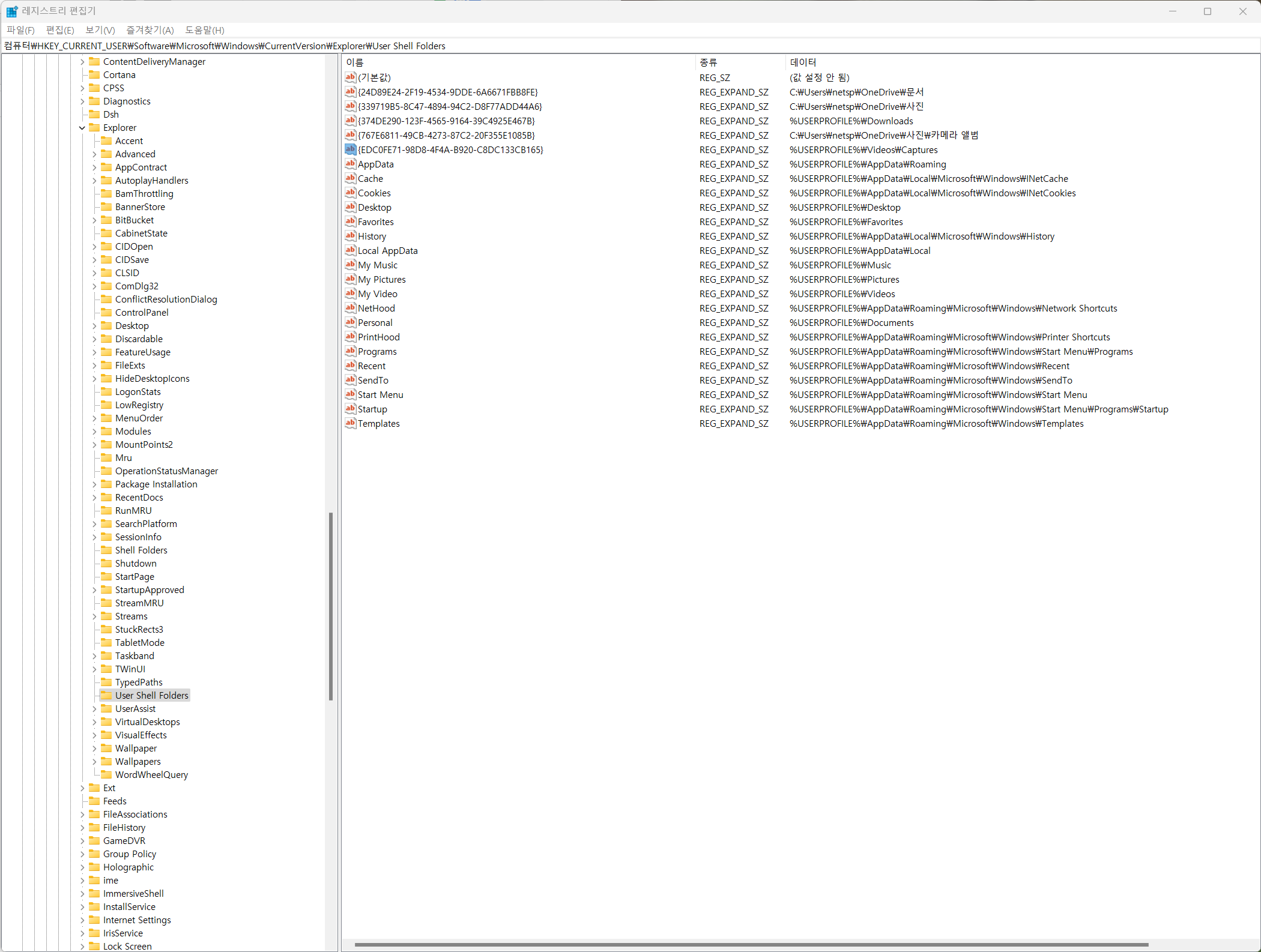Screen dimensions: 1261x952
Task: Expand the Wallpapers key chevron
Action: pyautogui.click(x=94, y=761)
